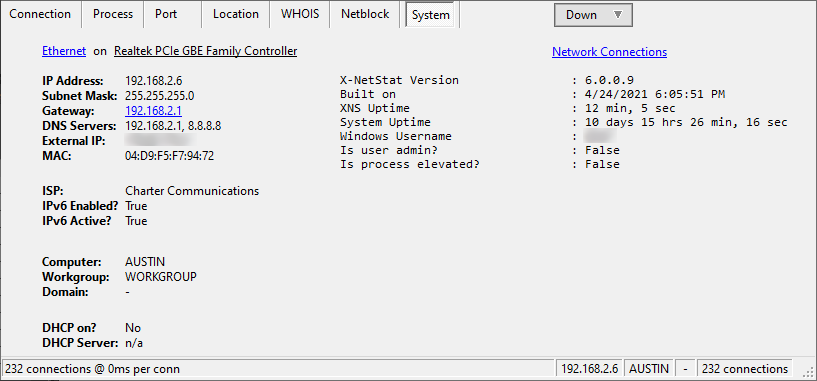Select the computer name AUSTIN value
Screen dimensions: 817x381
pyautogui.click(x=145, y=262)
